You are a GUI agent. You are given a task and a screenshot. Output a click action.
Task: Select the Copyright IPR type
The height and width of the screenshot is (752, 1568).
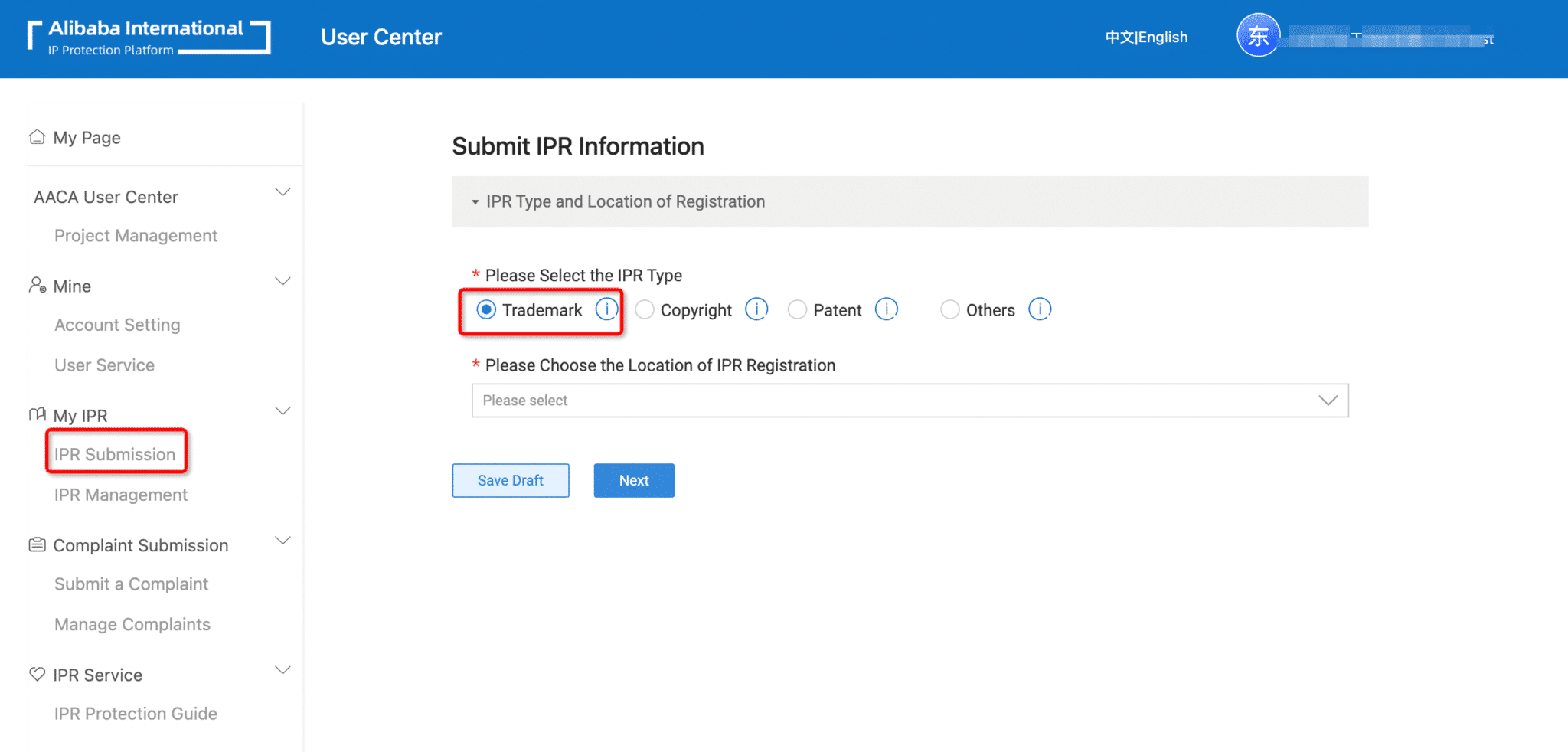pos(644,309)
